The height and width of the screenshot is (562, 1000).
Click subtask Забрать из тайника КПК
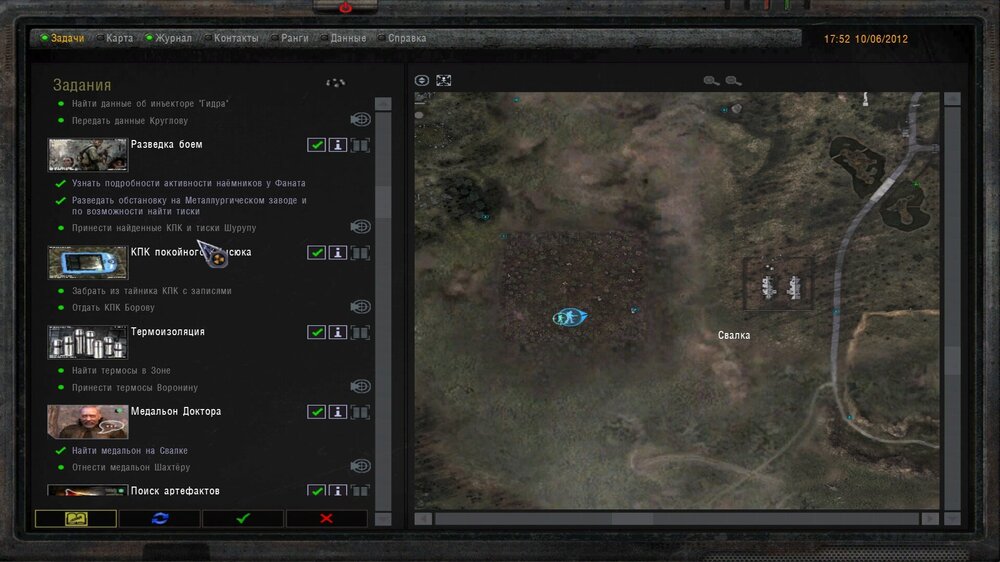(152, 291)
